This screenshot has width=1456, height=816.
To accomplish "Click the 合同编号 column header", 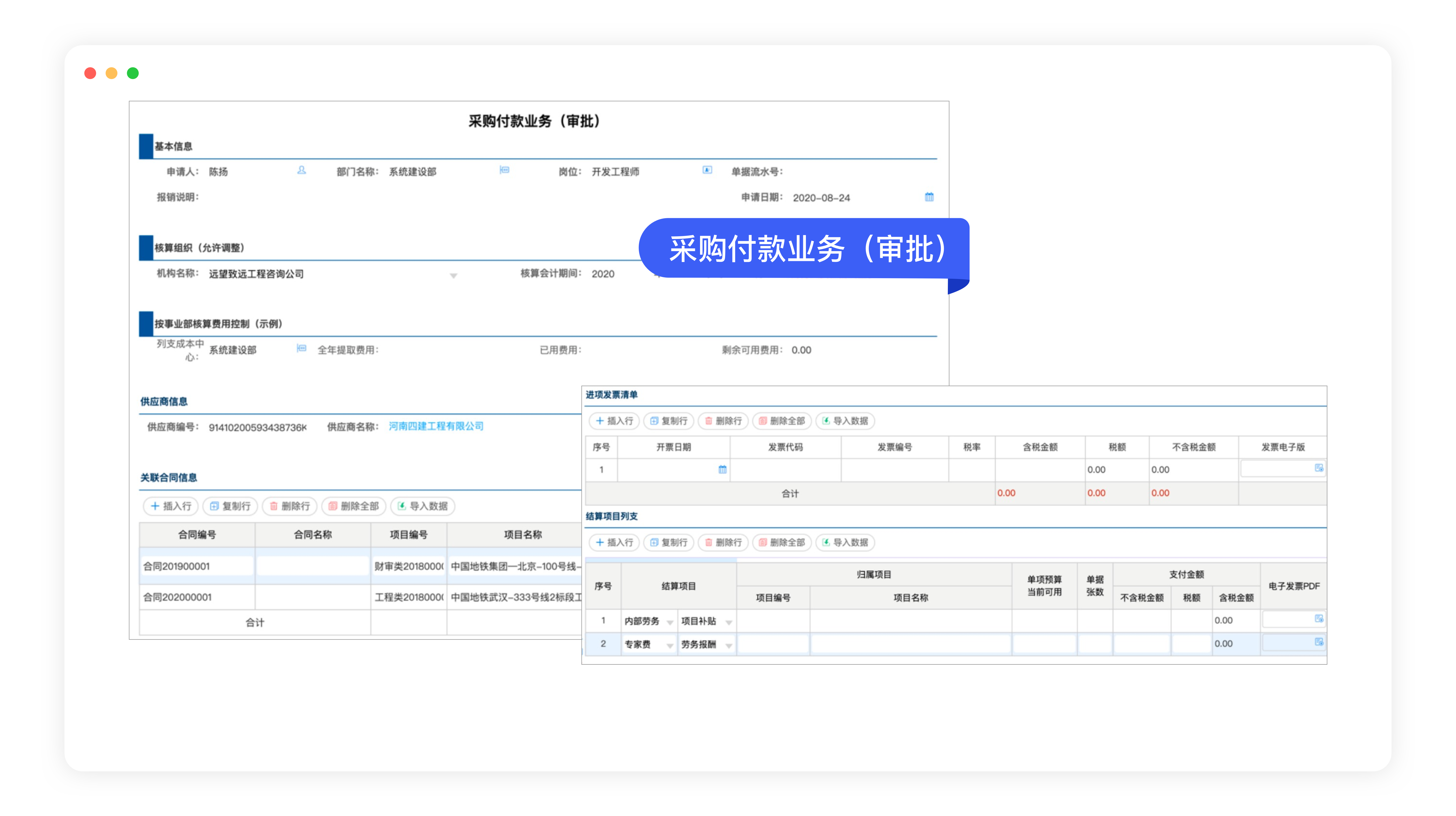I will click(197, 534).
